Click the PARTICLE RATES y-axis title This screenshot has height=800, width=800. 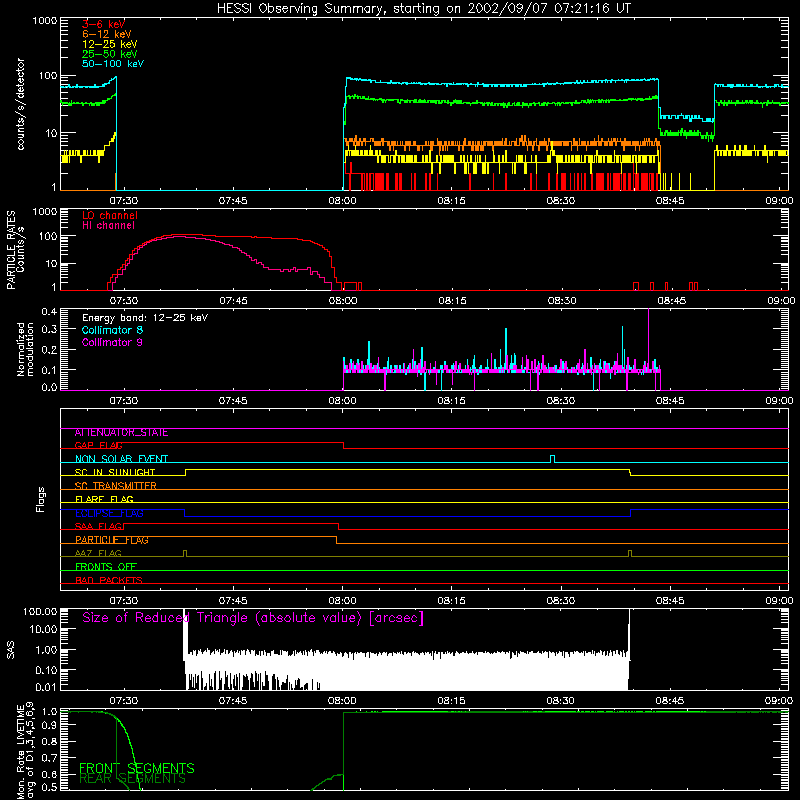(15, 250)
